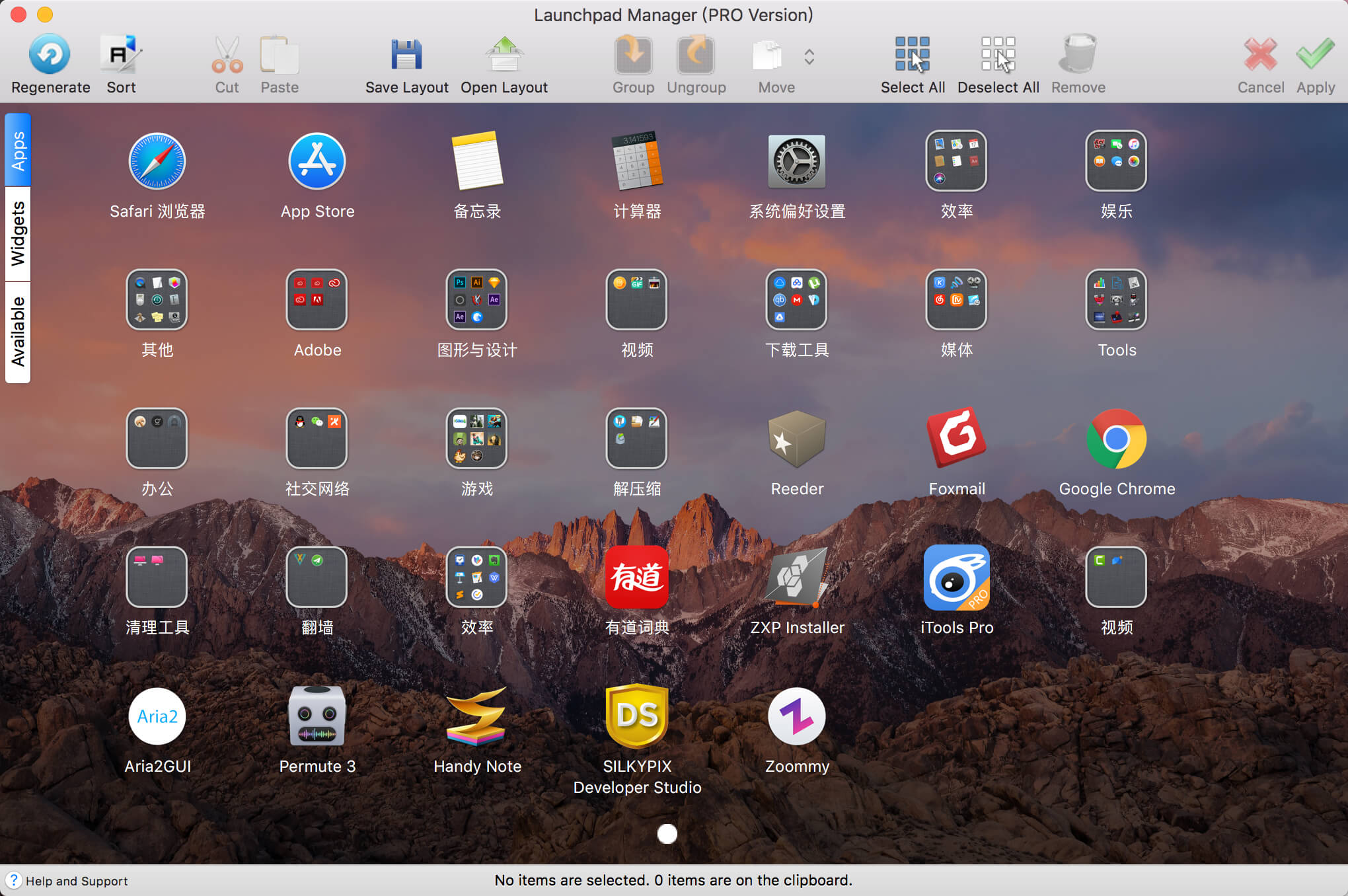Open the Move page stepper arrows
The image size is (1348, 896).
tap(809, 57)
